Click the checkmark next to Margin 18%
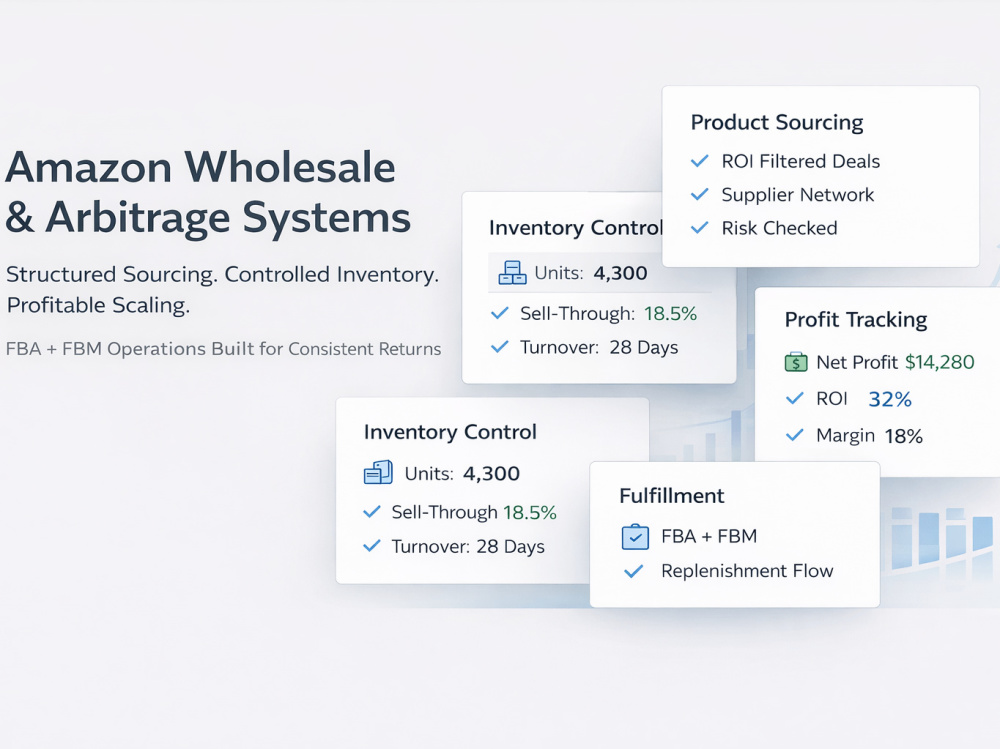Image resolution: width=1000 pixels, height=749 pixels. click(795, 435)
